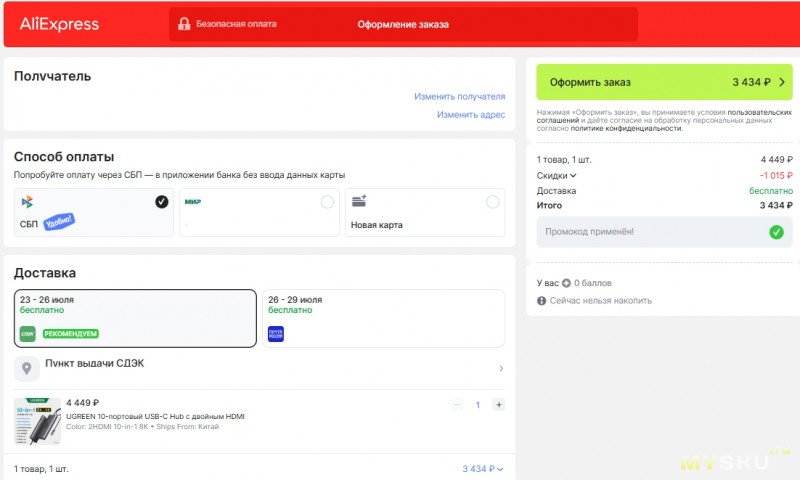Click the Оформить заказ button
800x480 pixels.
tap(664, 82)
